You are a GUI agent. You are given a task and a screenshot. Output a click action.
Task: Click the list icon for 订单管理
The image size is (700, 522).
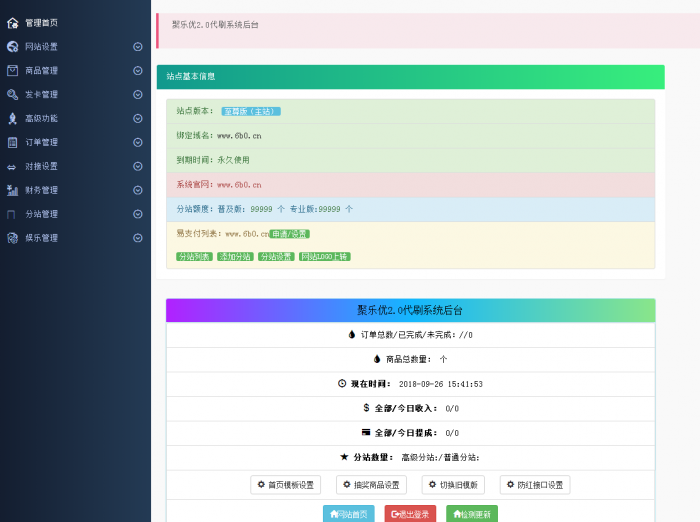(12, 143)
